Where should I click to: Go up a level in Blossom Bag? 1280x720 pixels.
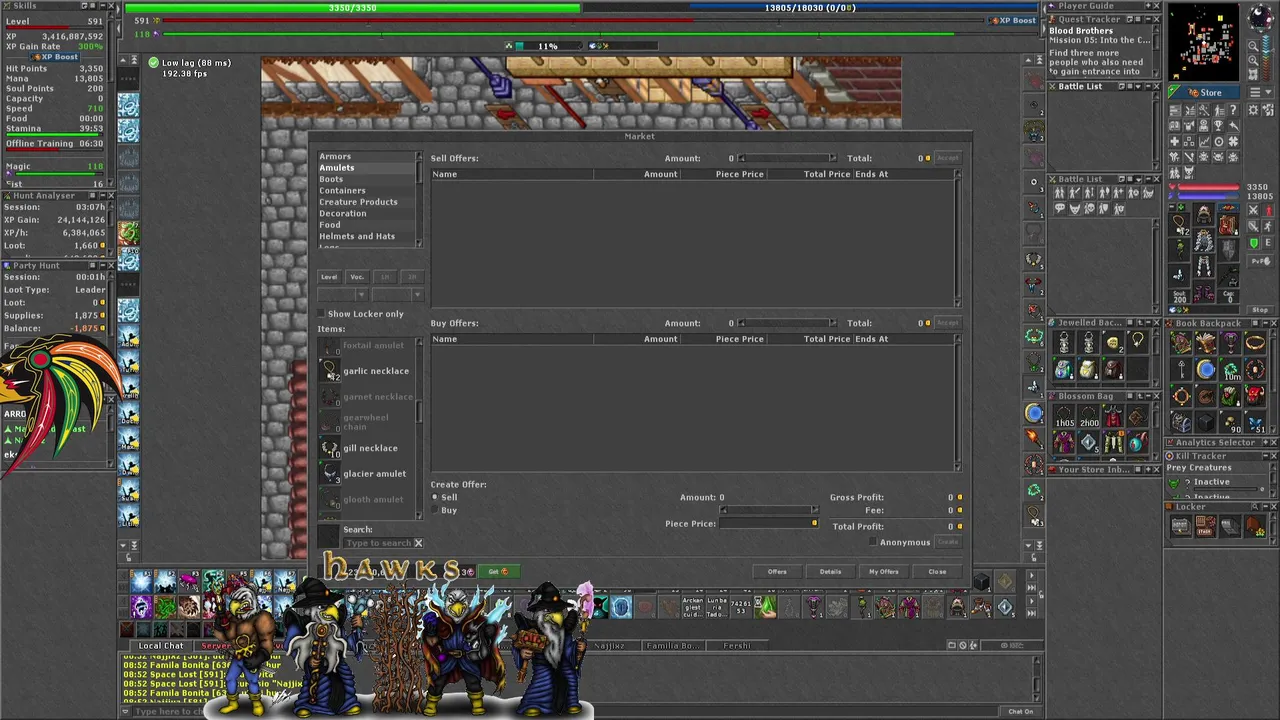pyautogui.click(x=1140, y=396)
